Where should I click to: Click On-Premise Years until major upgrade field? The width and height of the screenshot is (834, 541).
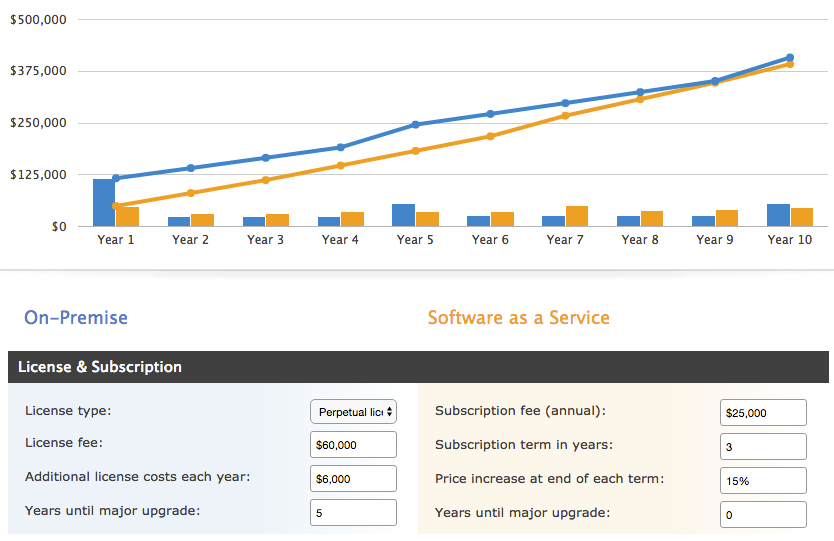(353, 513)
